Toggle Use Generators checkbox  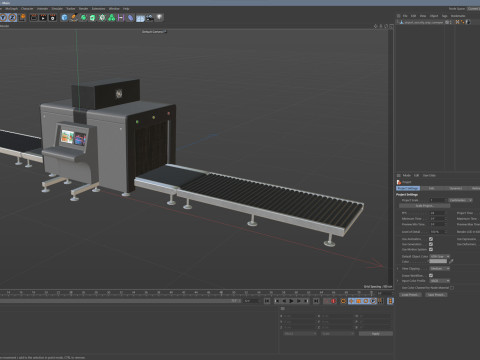tap(431, 244)
